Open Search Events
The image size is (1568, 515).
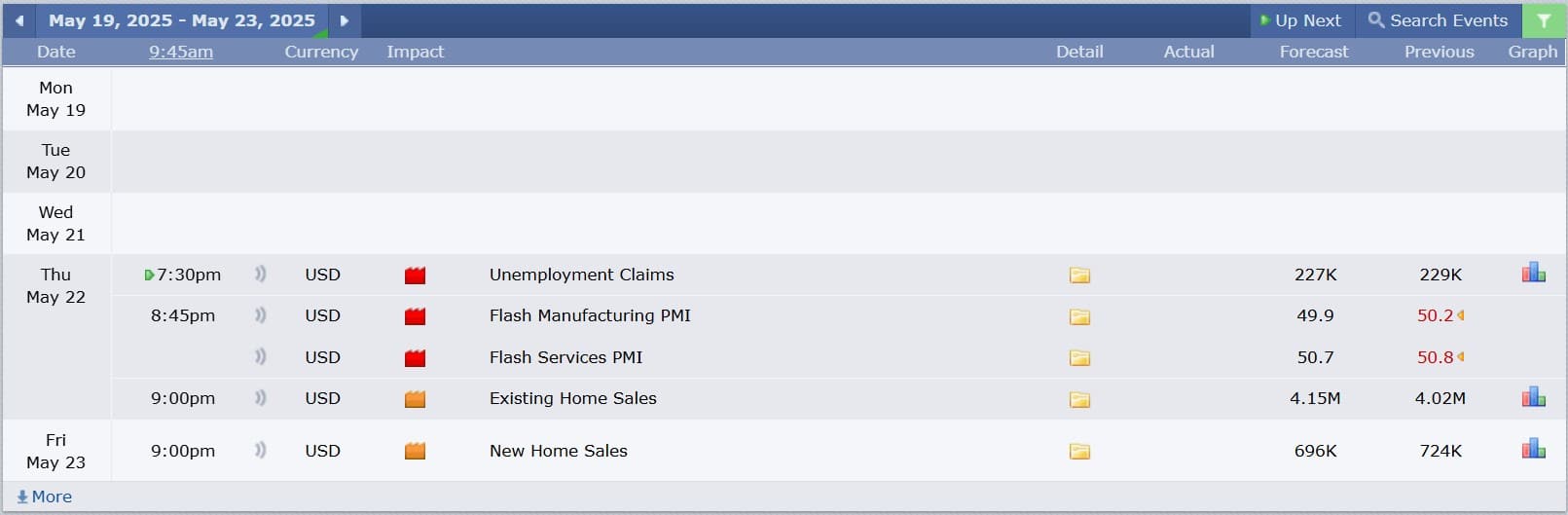tap(1438, 20)
